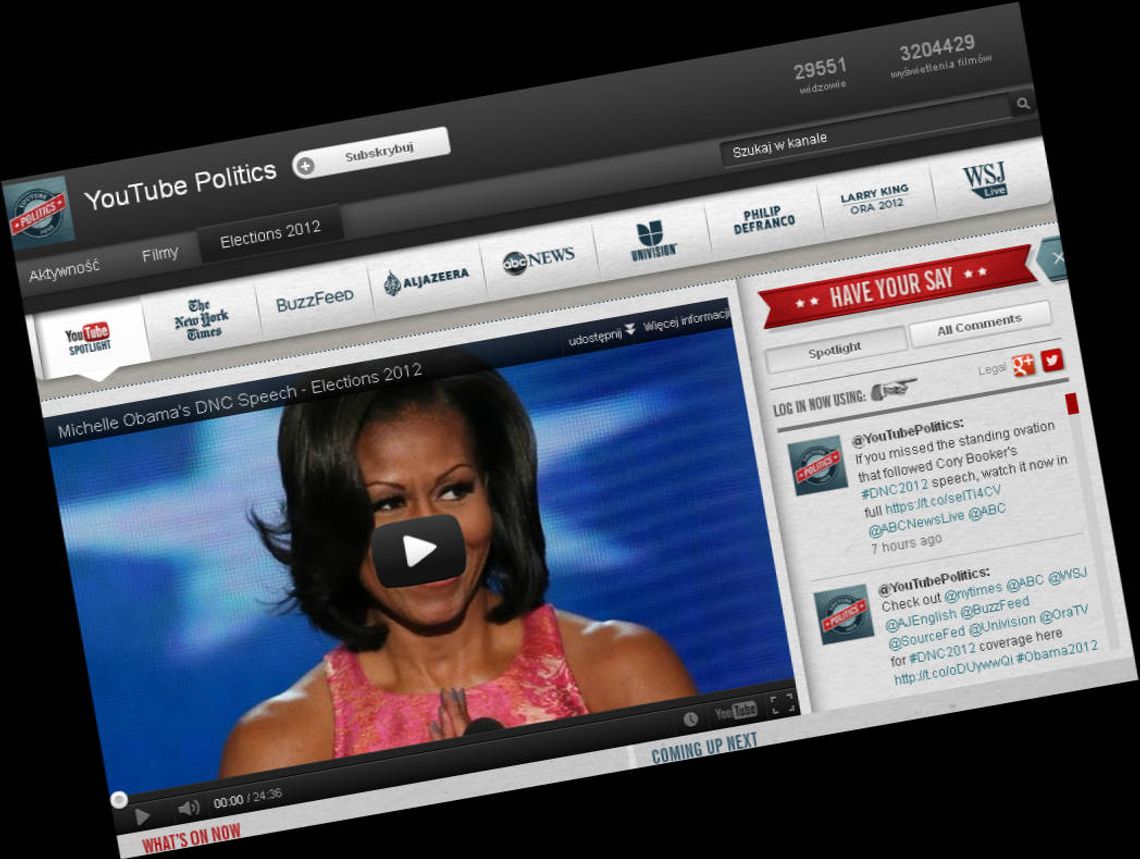Open the BuzzFeed channel logo

(x=314, y=300)
